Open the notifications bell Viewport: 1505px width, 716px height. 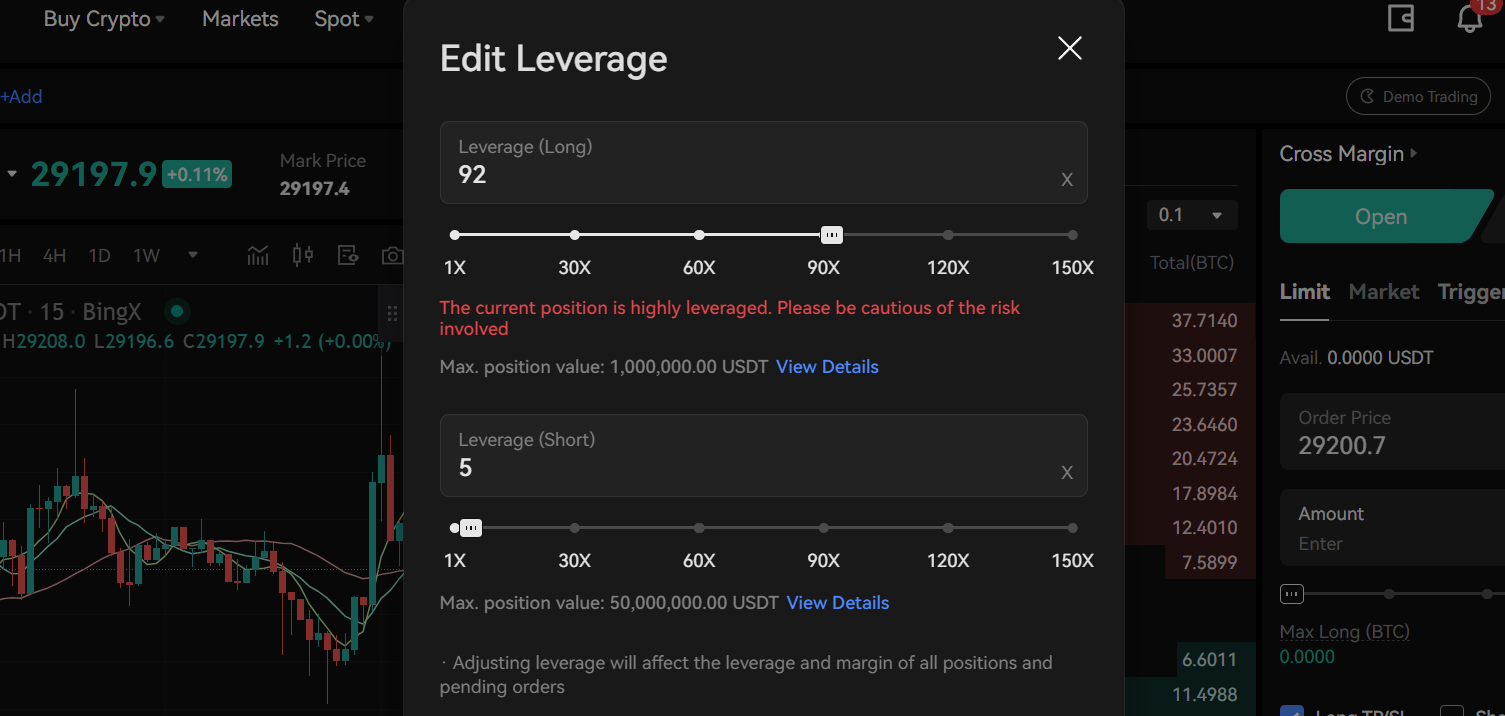1469,18
